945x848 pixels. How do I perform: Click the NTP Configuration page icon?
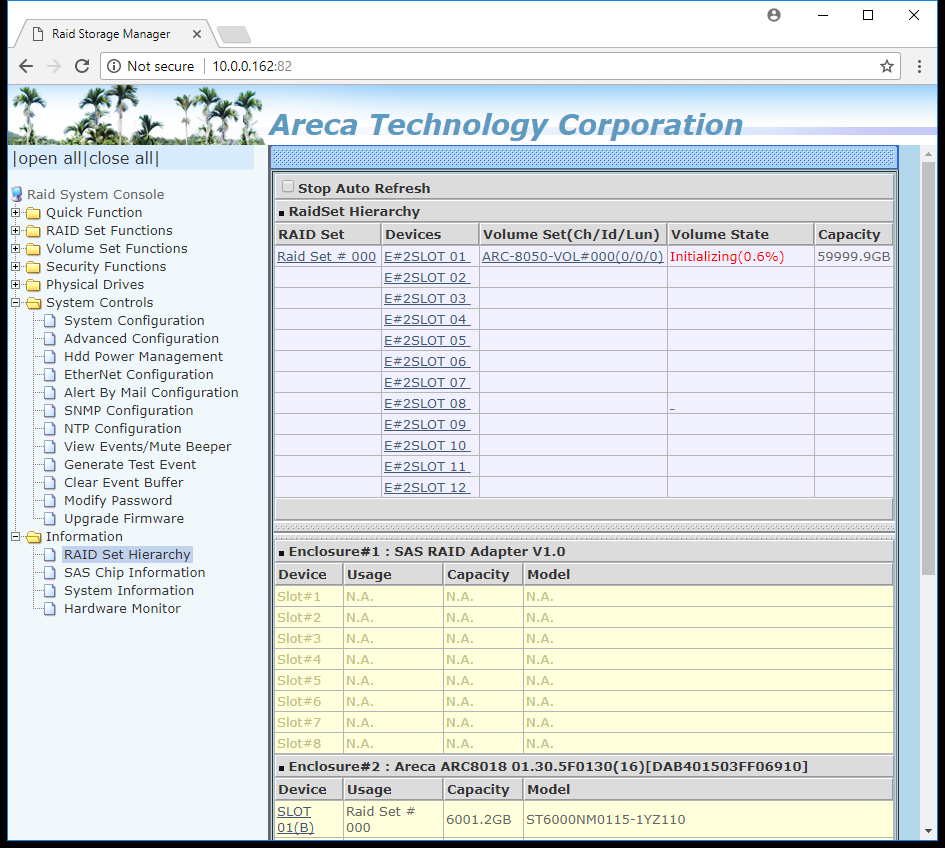click(x=51, y=429)
